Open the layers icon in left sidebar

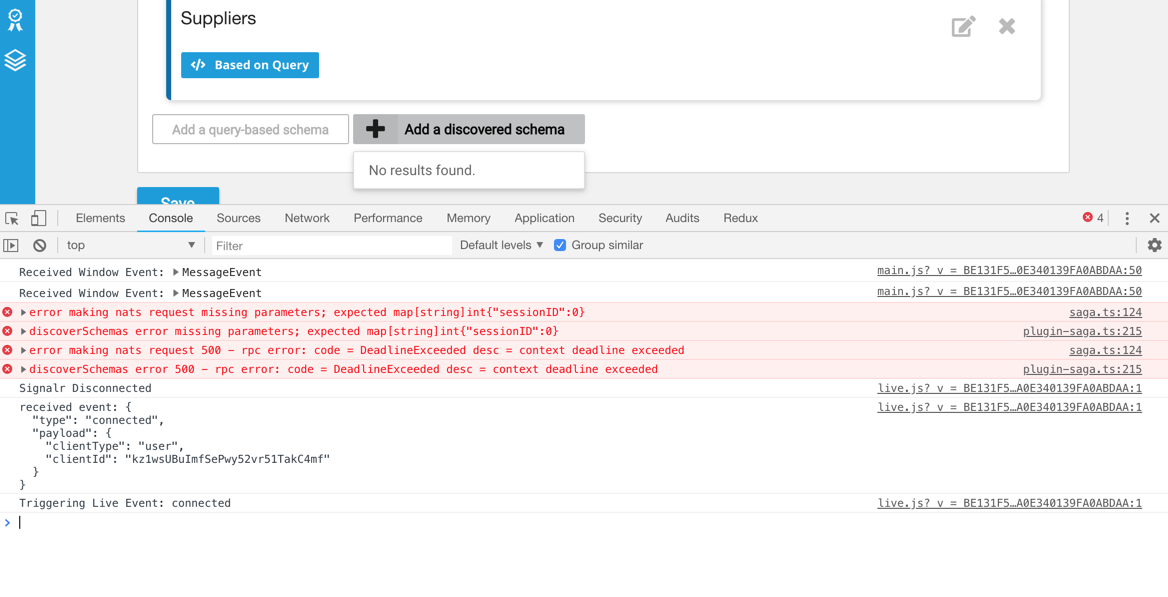[x=16, y=60]
